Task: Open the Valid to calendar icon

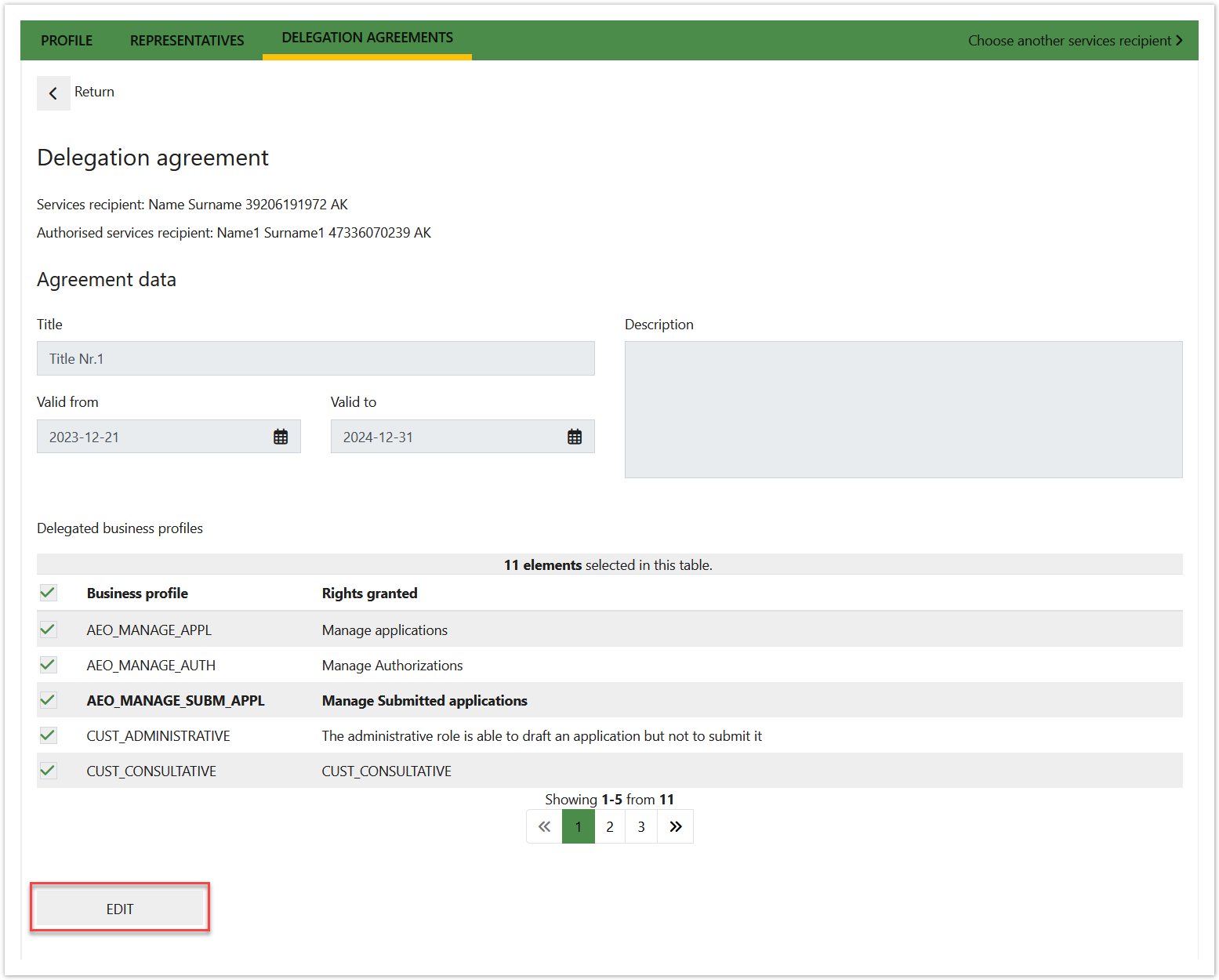Action: tap(575, 437)
